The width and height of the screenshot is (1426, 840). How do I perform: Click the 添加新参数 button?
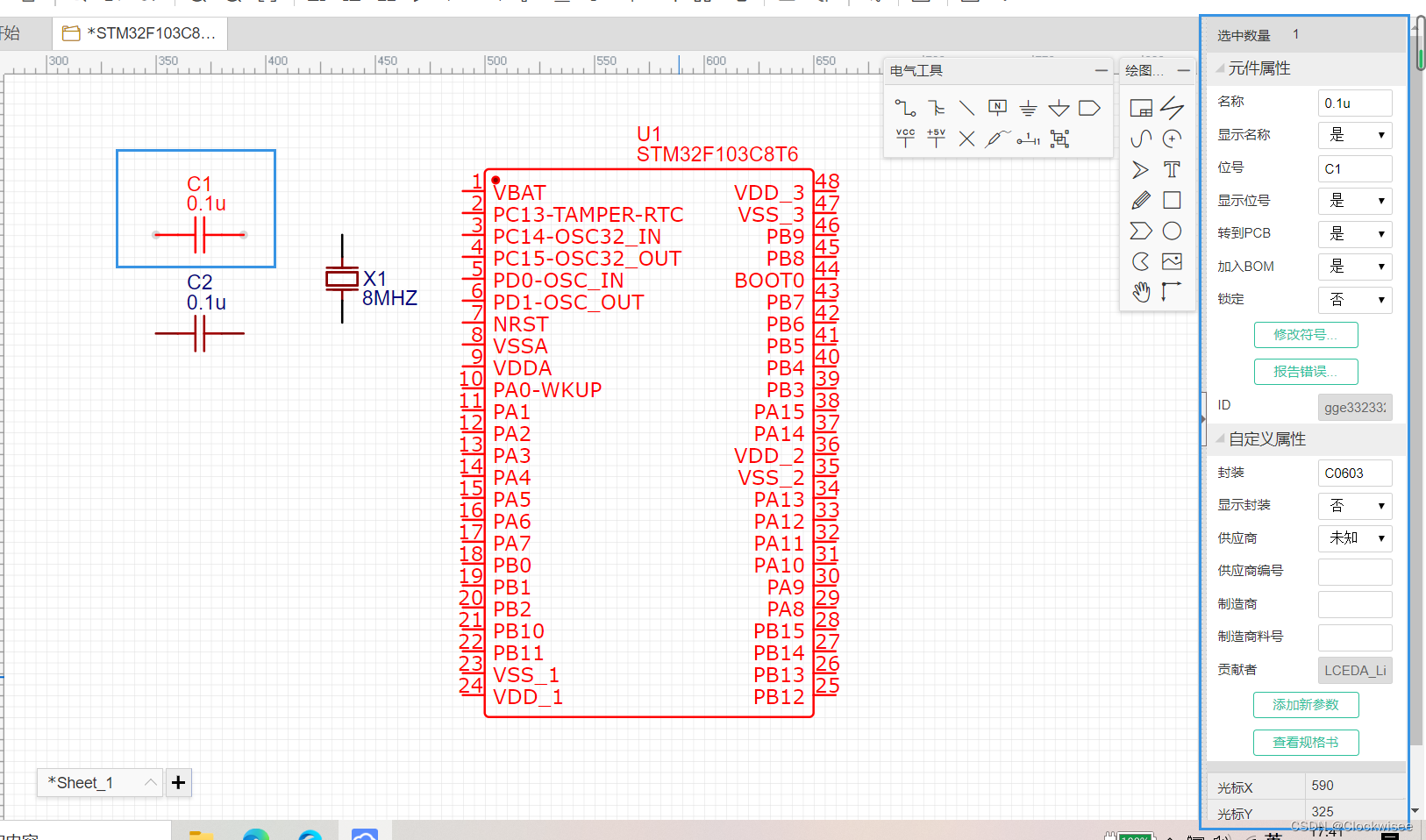(x=1306, y=705)
